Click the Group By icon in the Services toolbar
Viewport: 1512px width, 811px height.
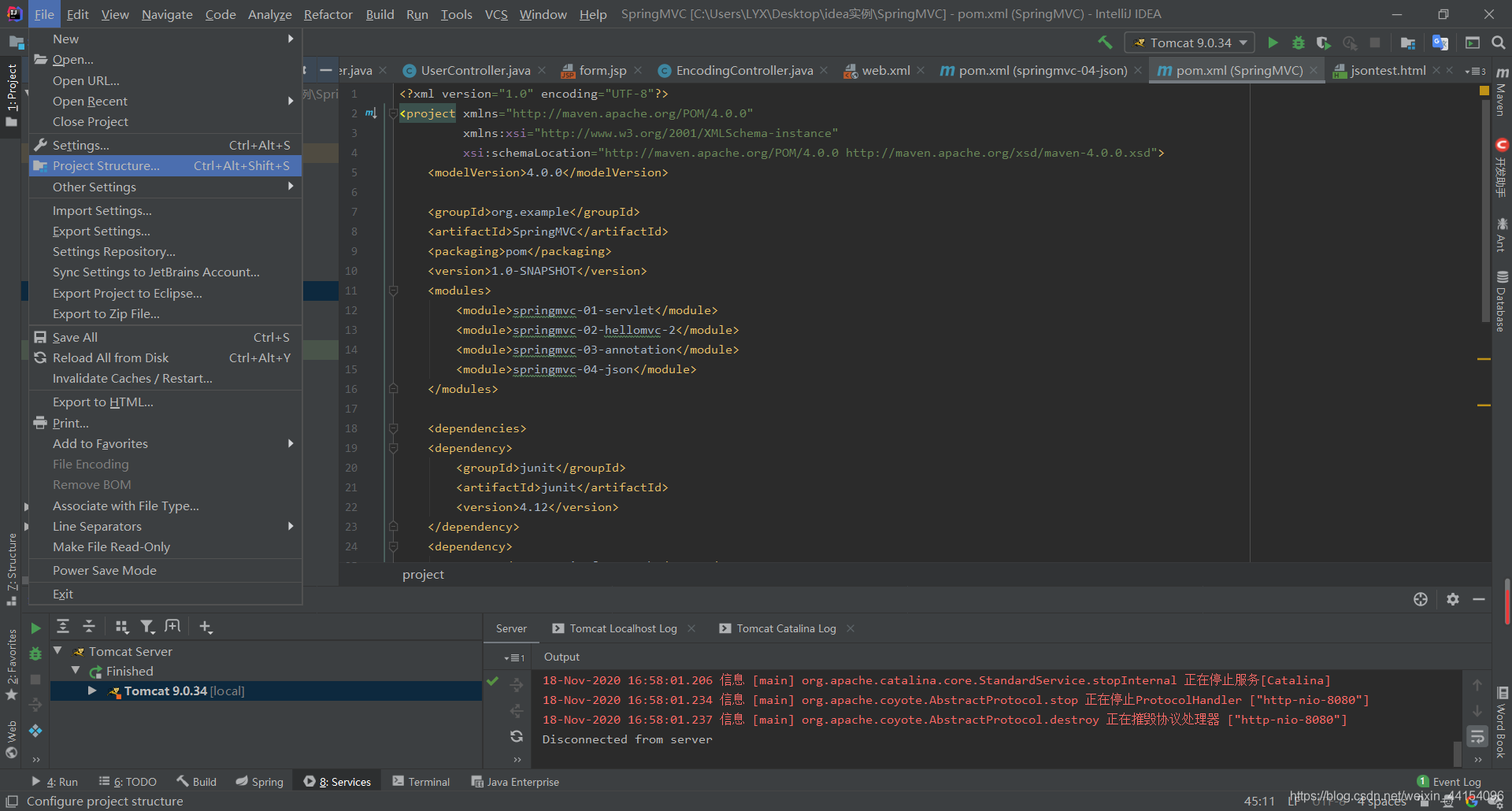(121, 626)
